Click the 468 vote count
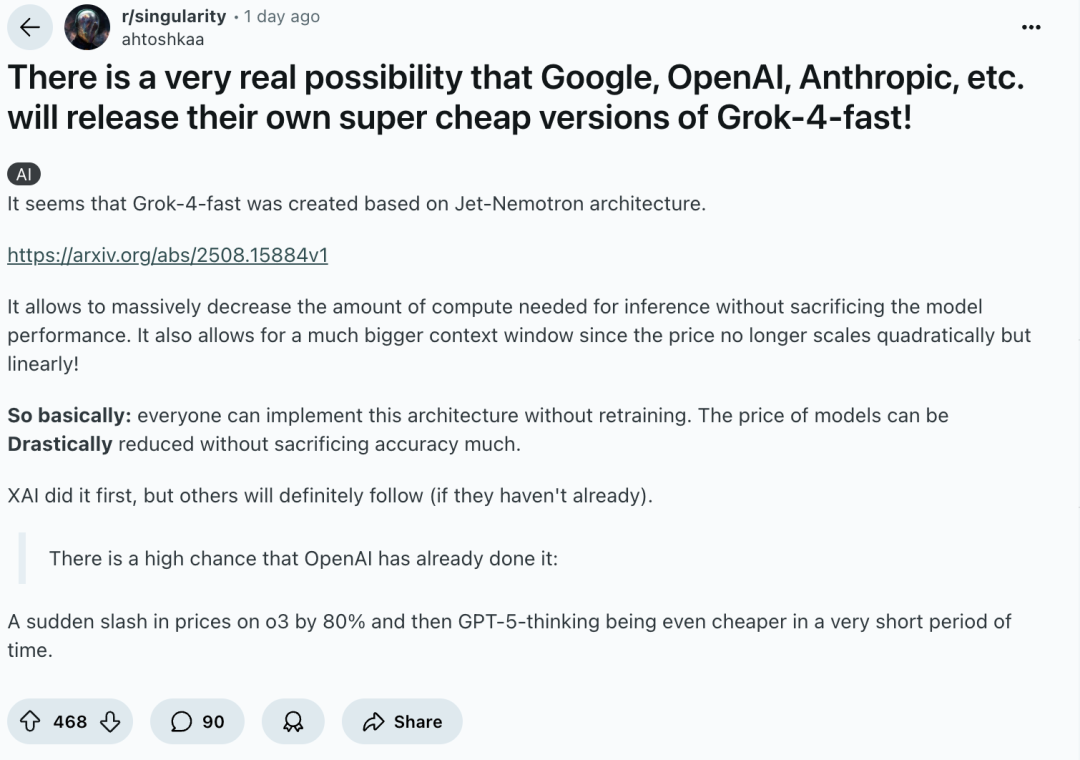Image resolution: width=1080 pixels, height=760 pixels. (x=70, y=722)
